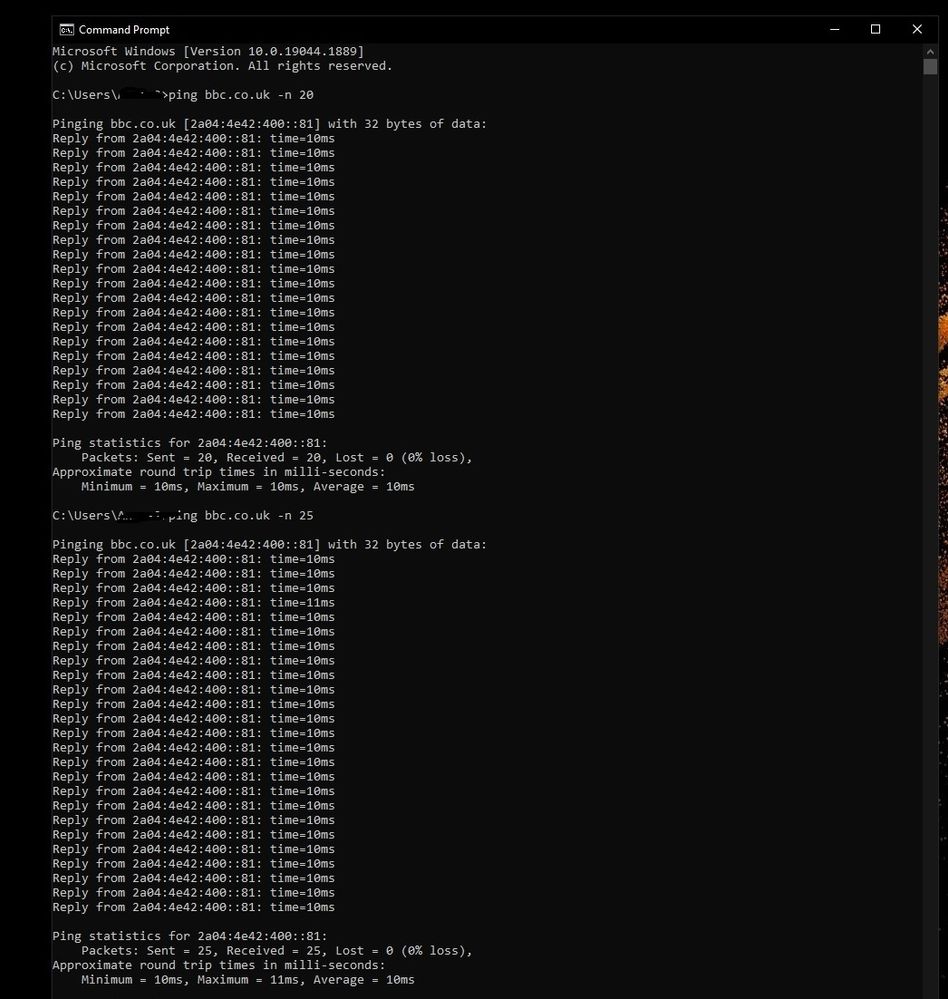Click the first "Pinging bbc.co.uk" output line

[269, 124]
